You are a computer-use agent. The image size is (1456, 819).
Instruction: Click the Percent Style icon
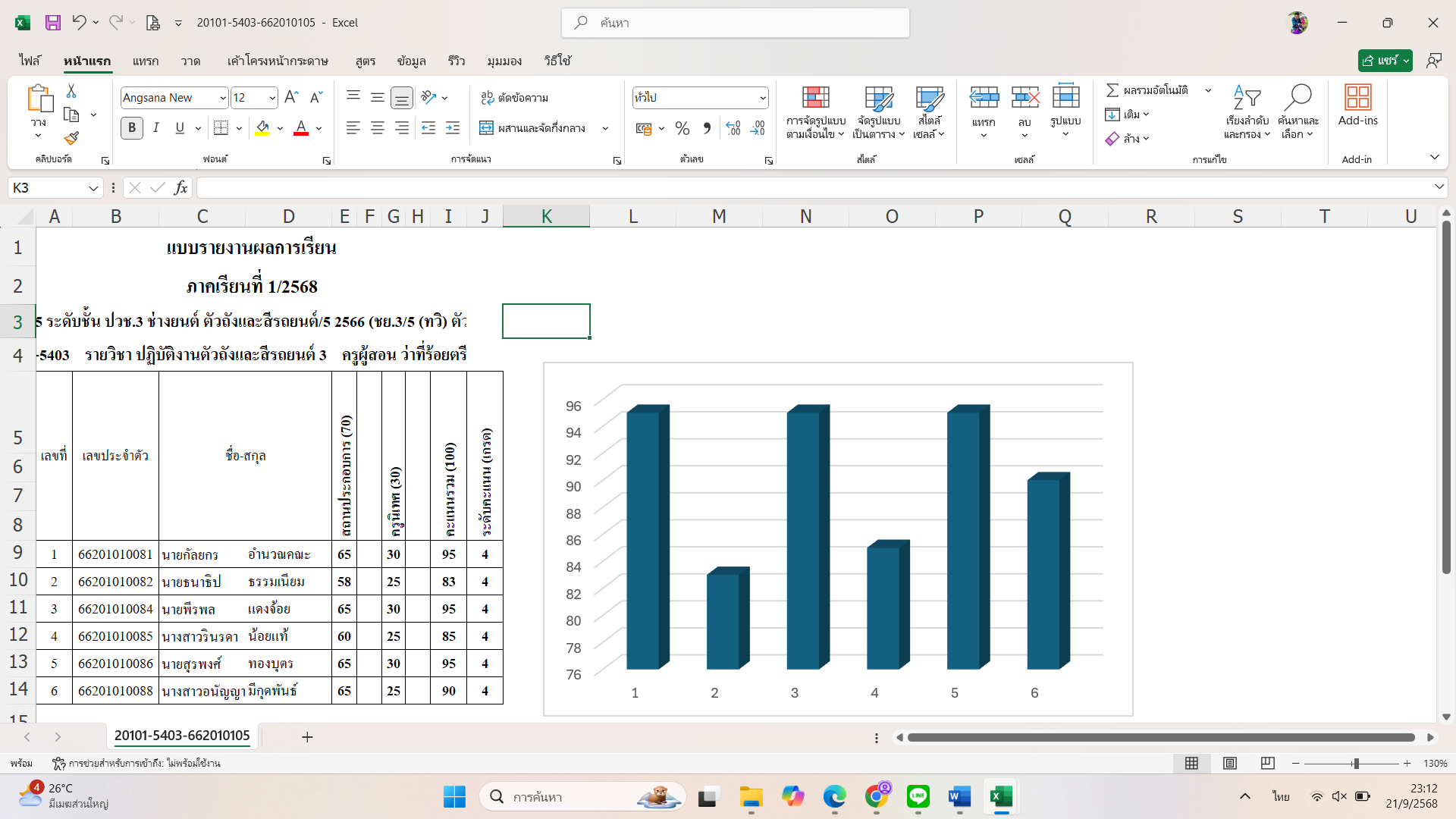682,128
